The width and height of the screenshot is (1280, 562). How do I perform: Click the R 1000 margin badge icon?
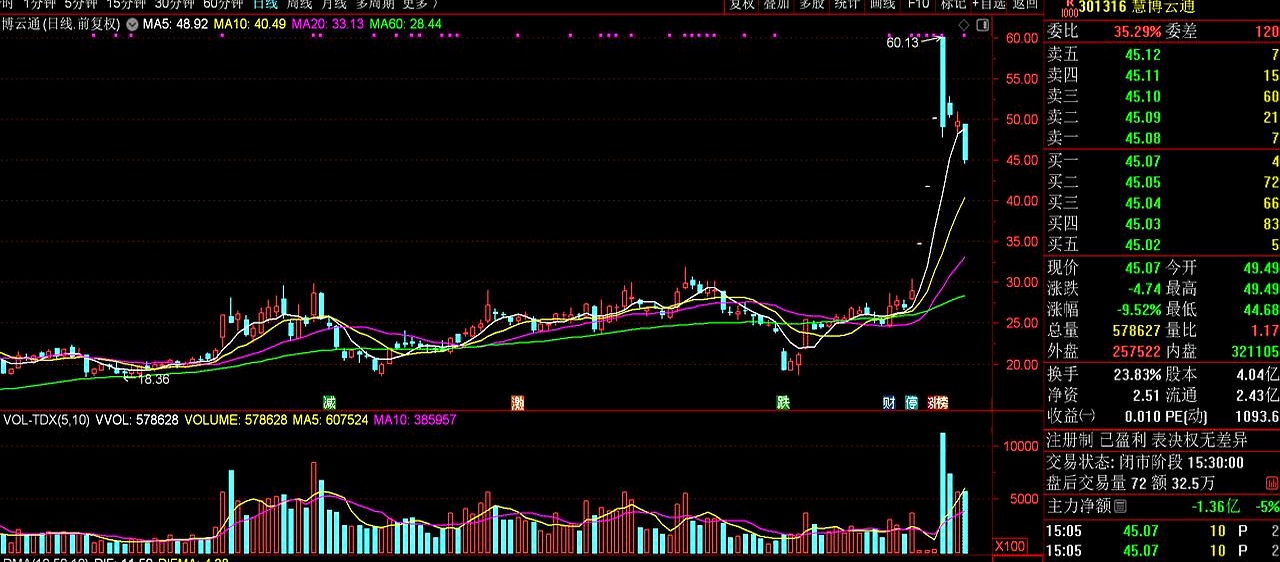tap(1069, 8)
